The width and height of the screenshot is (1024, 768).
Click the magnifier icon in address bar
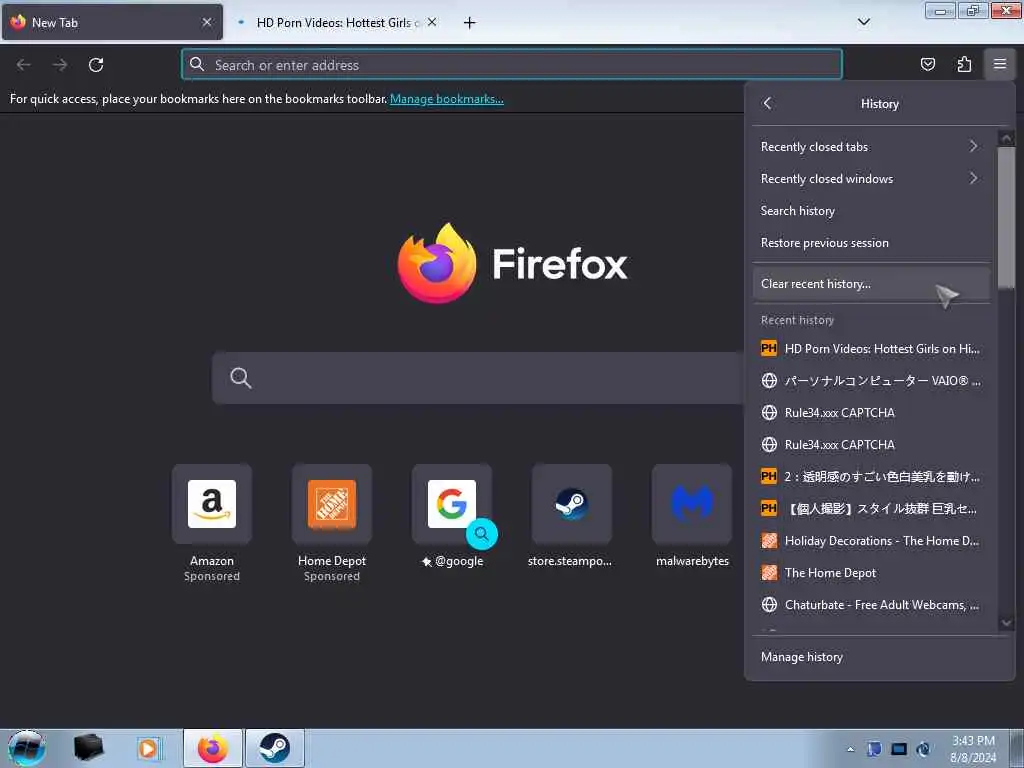click(197, 64)
